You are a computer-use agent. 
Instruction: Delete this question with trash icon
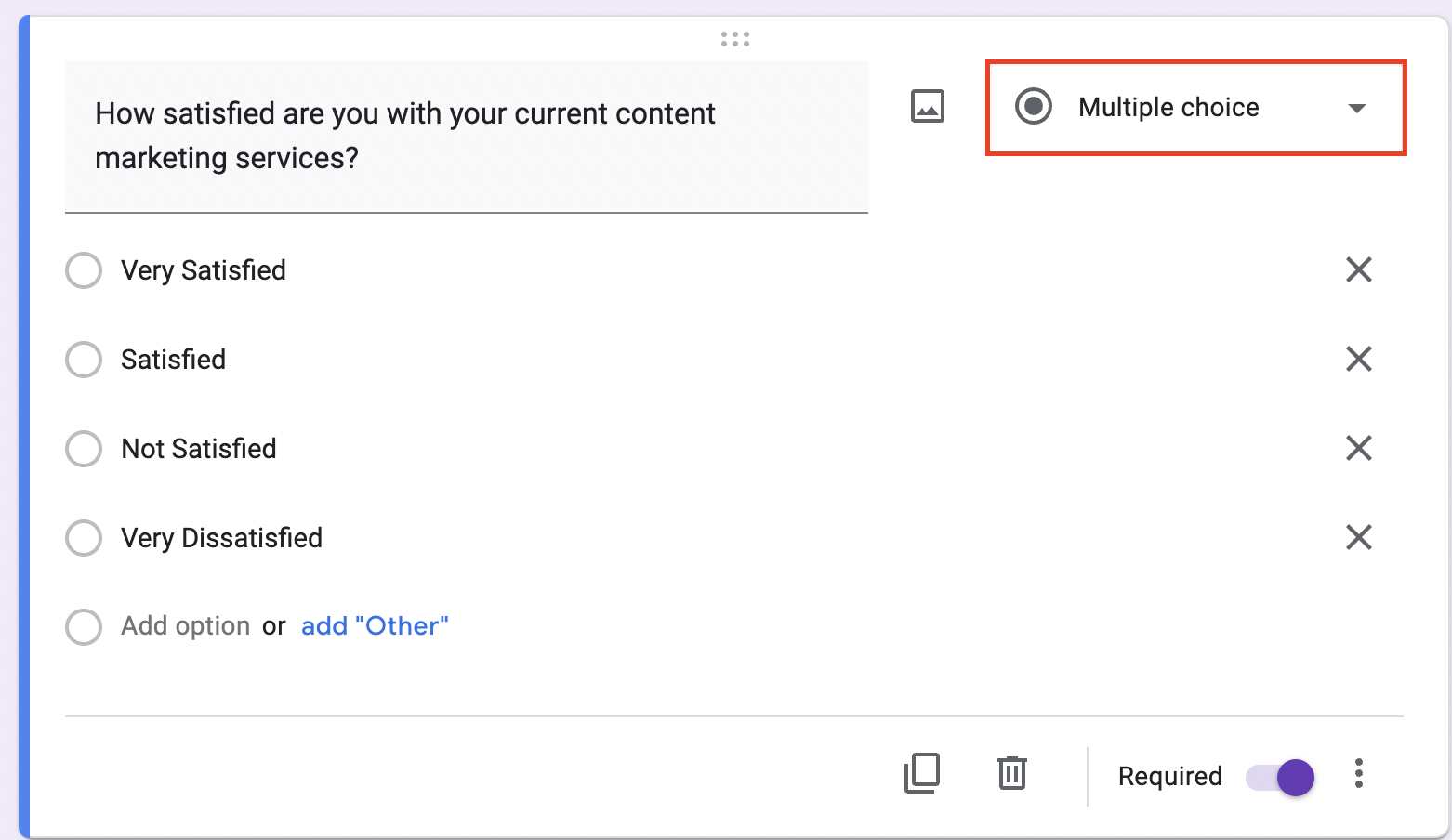[1012, 773]
